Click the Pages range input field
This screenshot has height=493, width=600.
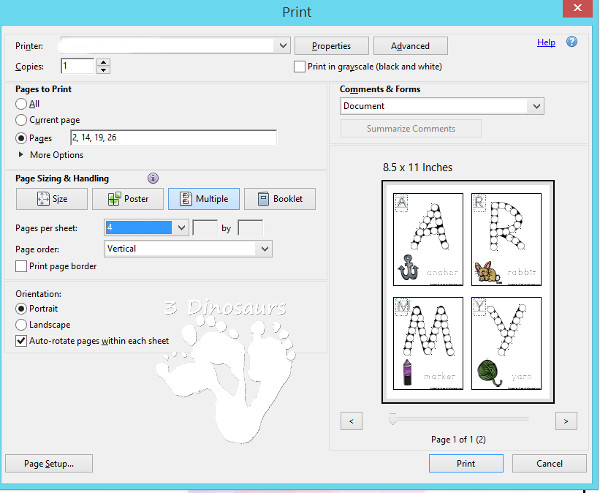tap(172, 138)
